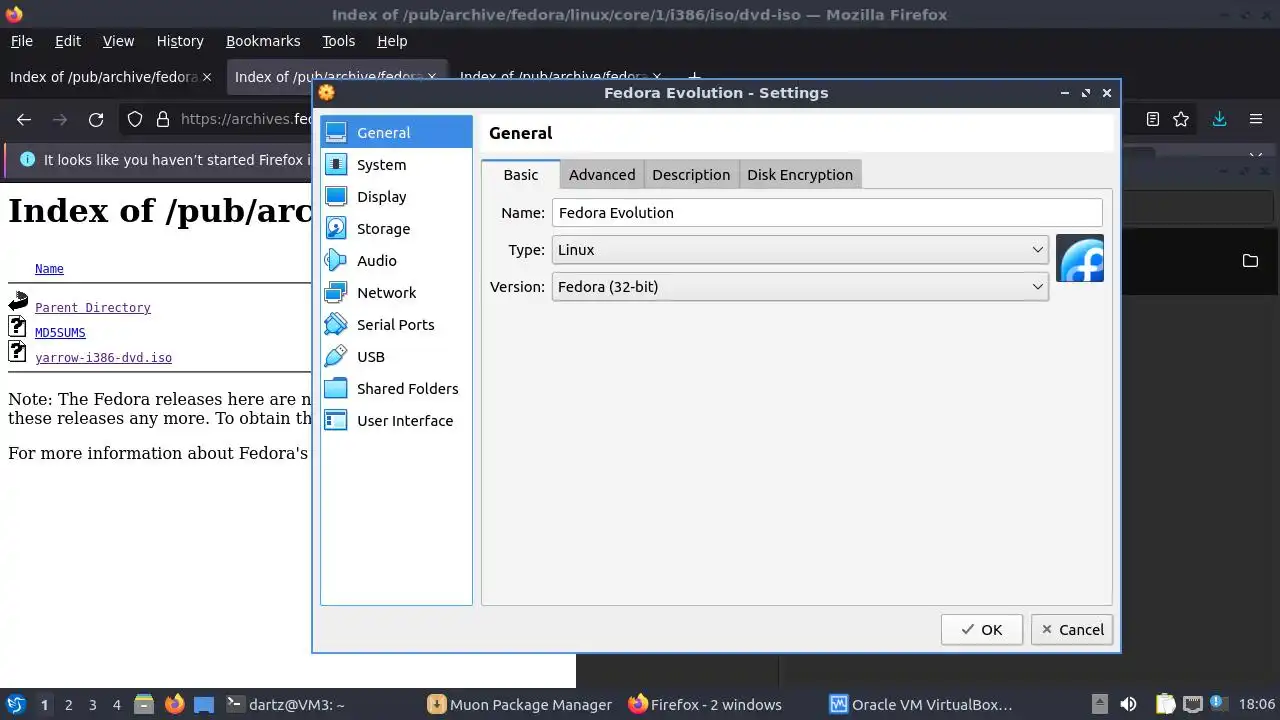Open the Edit menu in Firefox
This screenshot has width=1280, height=720.
[x=68, y=41]
